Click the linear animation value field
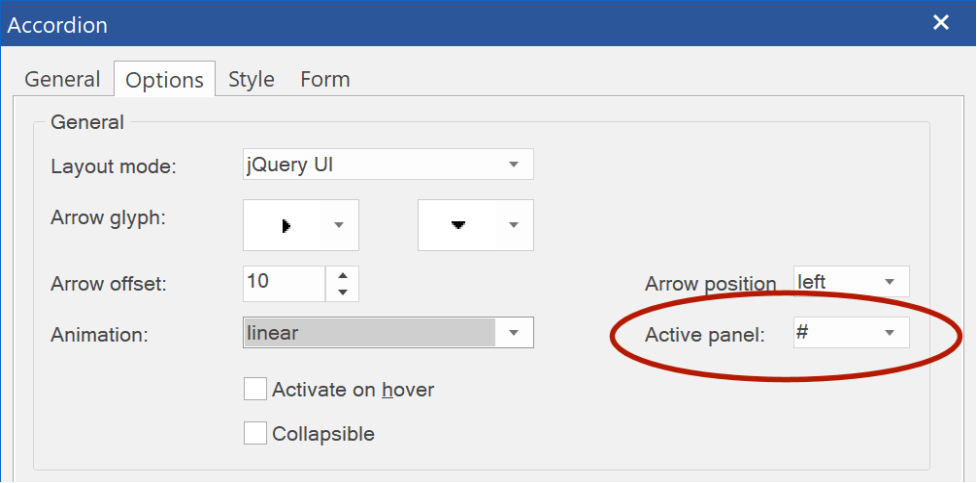The height and width of the screenshot is (483, 977). pos(369,332)
